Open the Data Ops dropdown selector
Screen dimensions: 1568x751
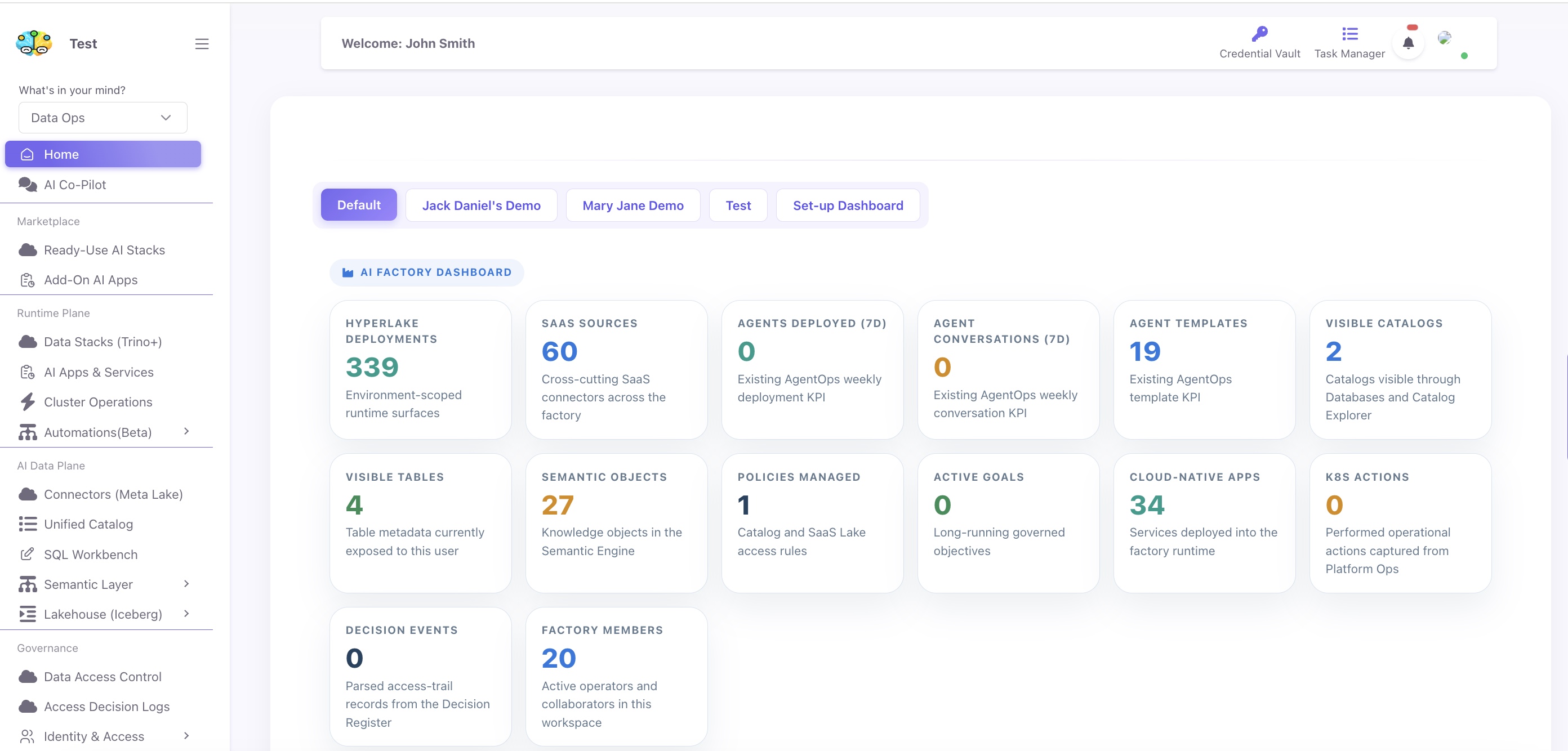[103, 118]
